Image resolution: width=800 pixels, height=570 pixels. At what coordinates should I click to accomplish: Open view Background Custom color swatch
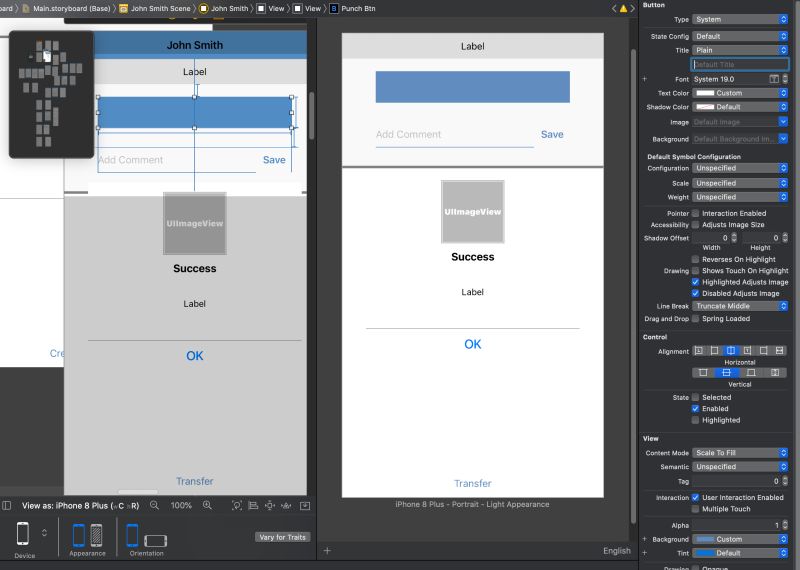click(x=705, y=539)
